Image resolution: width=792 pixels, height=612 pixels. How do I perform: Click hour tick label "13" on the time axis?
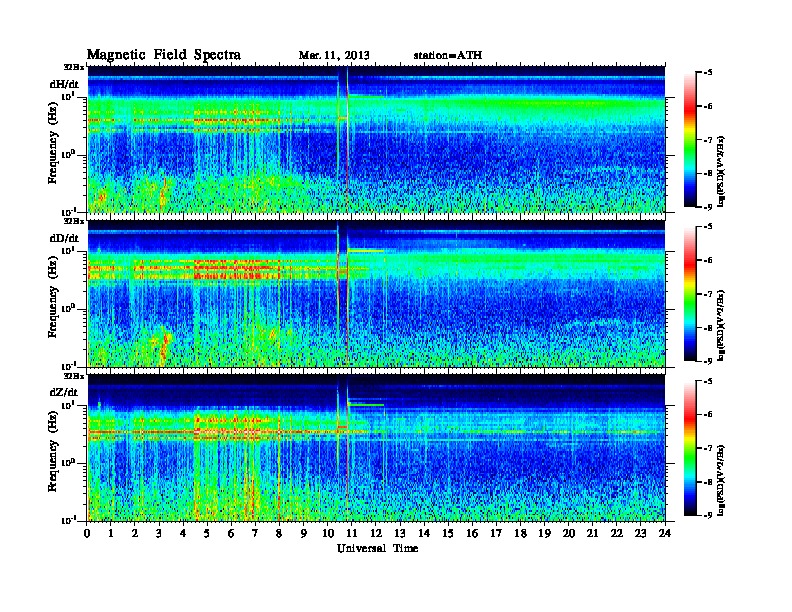coord(400,533)
